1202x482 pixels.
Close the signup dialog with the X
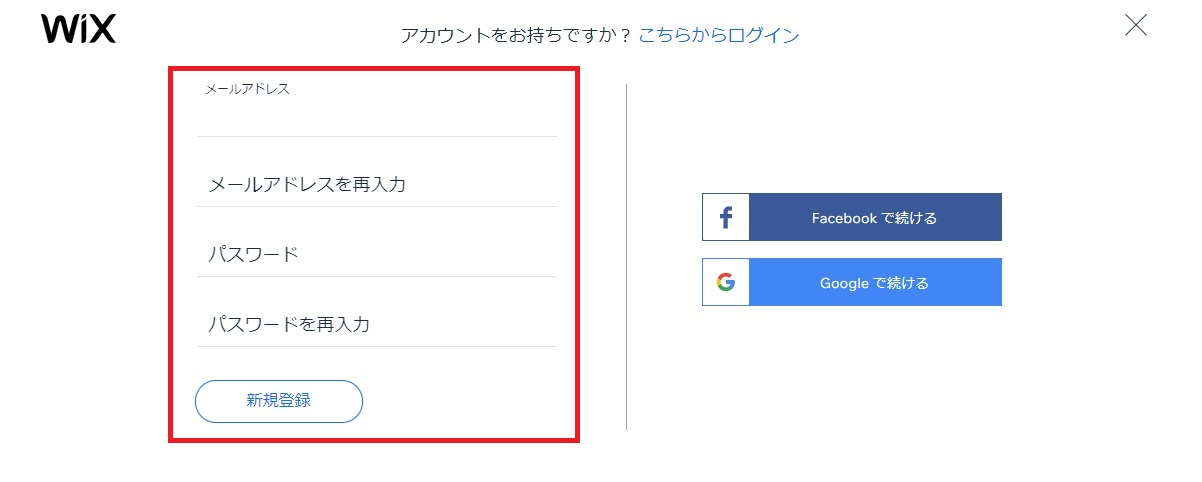pyautogui.click(x=1136, y=25)
